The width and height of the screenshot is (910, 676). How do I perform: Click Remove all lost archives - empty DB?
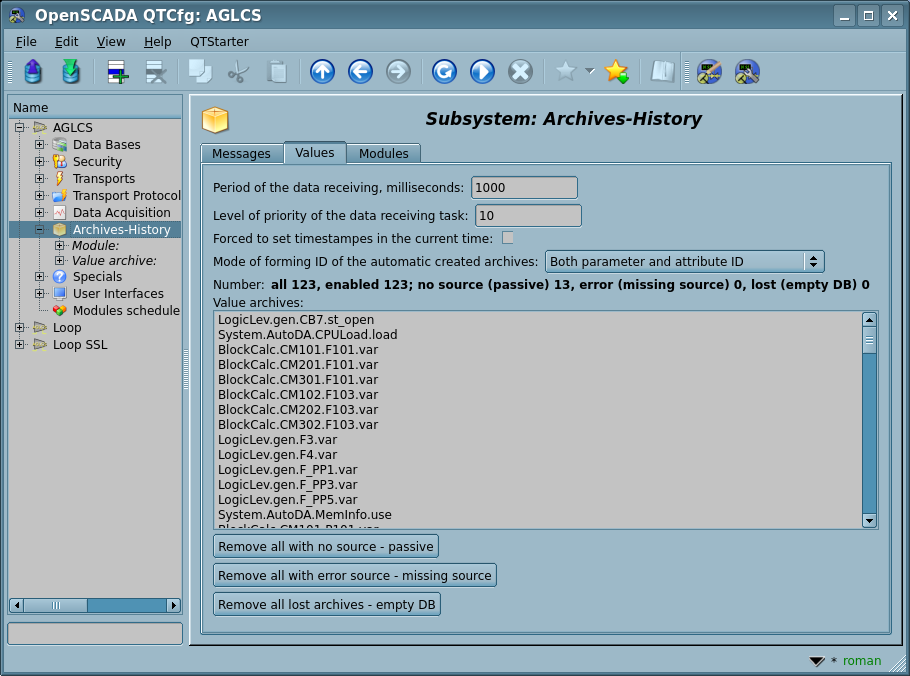coord(327,605)
